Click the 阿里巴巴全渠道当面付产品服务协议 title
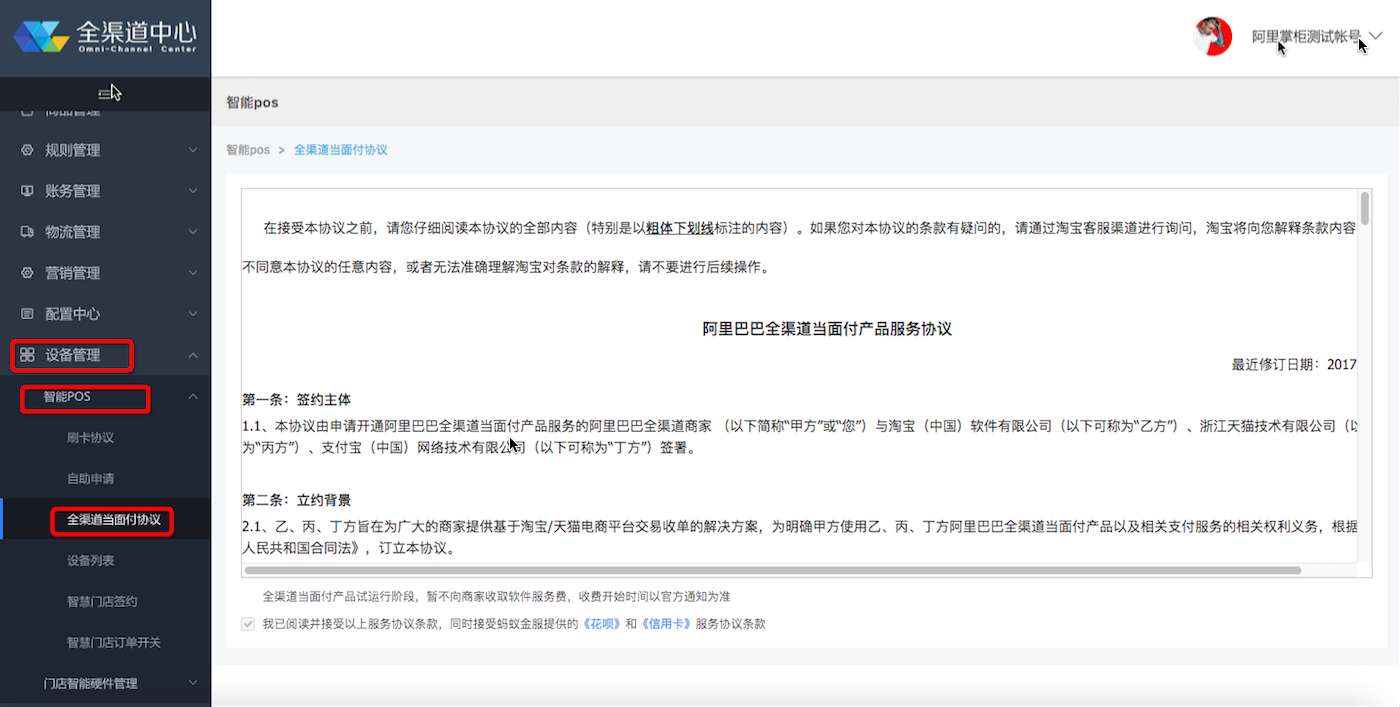The width and height of the screenshot is (1400, 707). pos(827,329)
